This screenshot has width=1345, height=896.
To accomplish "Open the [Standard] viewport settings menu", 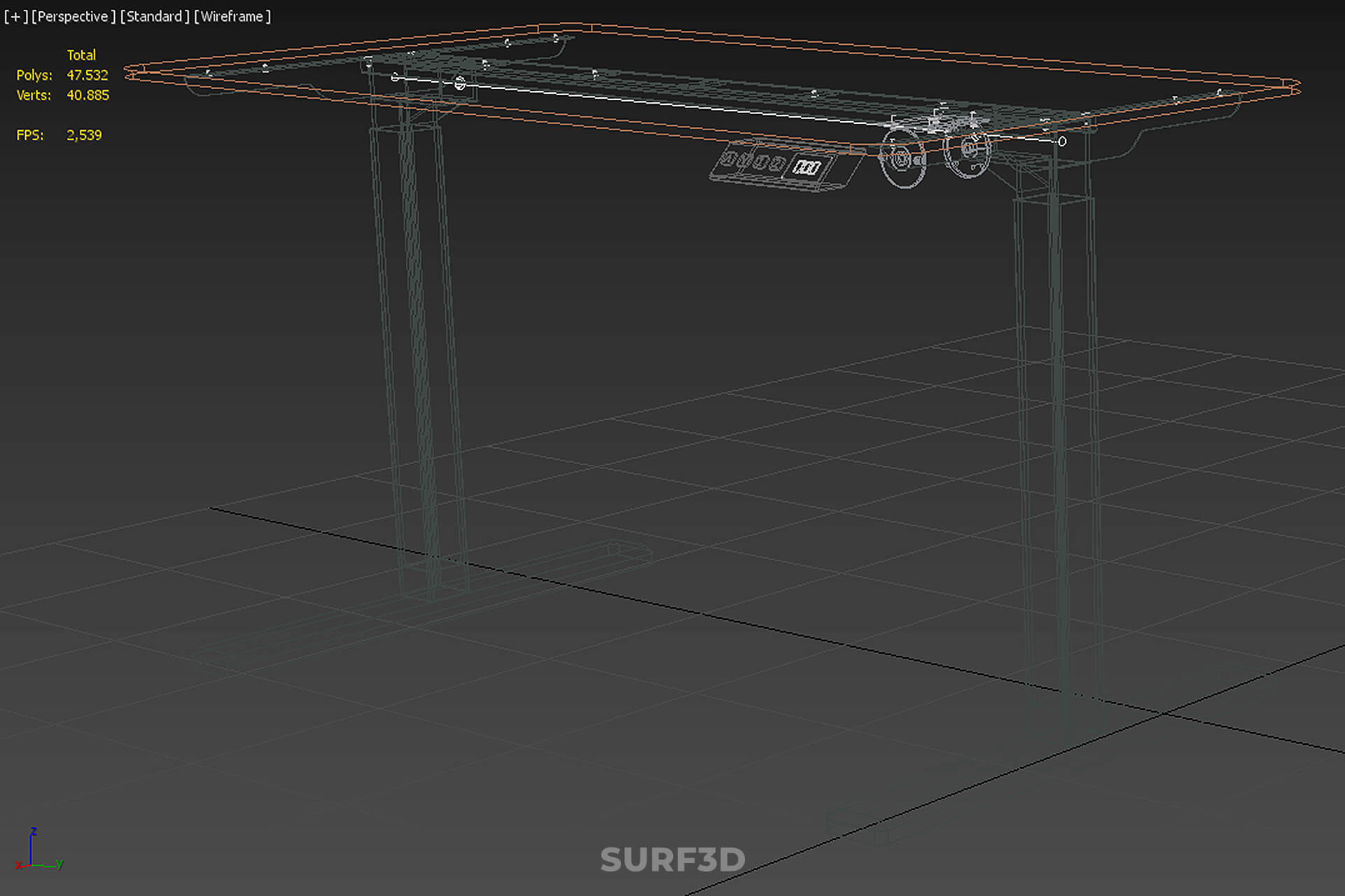I will tap(155, 16).
